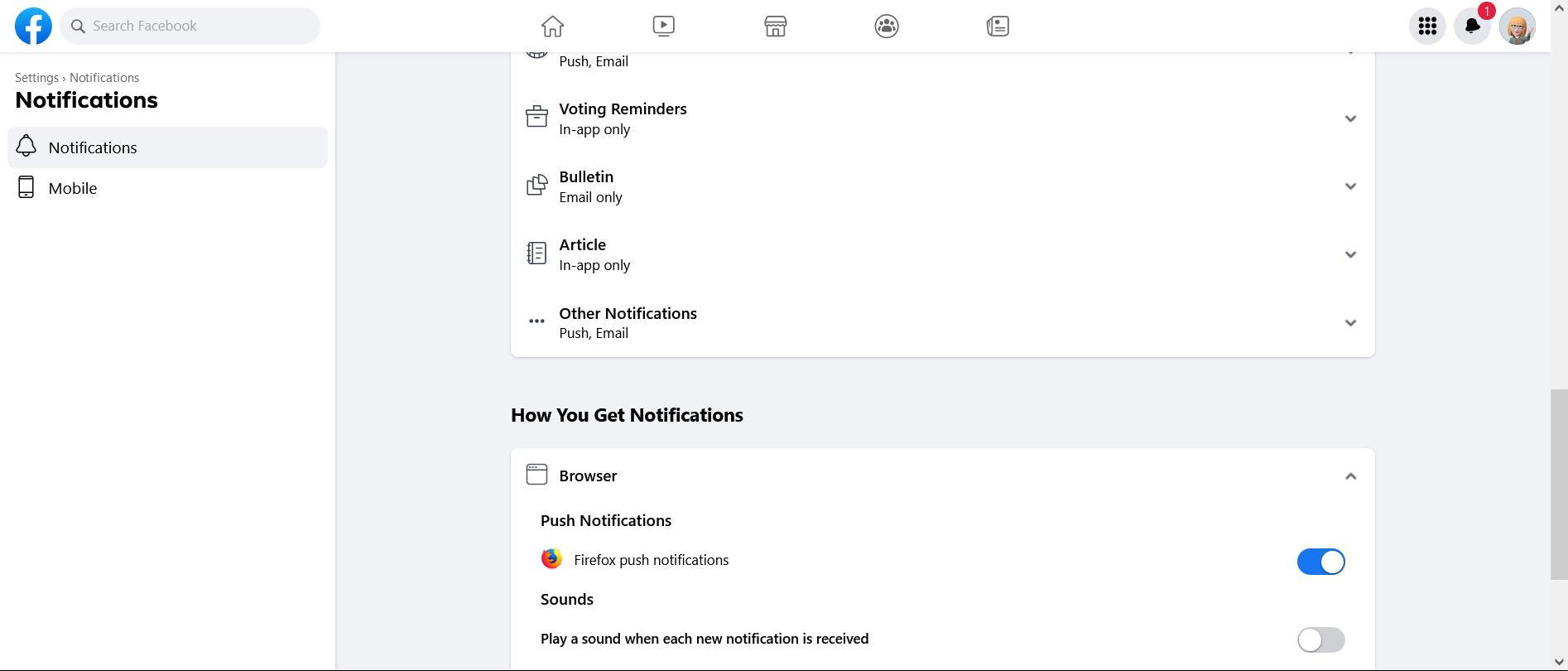Image resolution: width=1568 pixels, height=671 pixels.
Task: Click the Browser section title
Action: coord(588,475)
